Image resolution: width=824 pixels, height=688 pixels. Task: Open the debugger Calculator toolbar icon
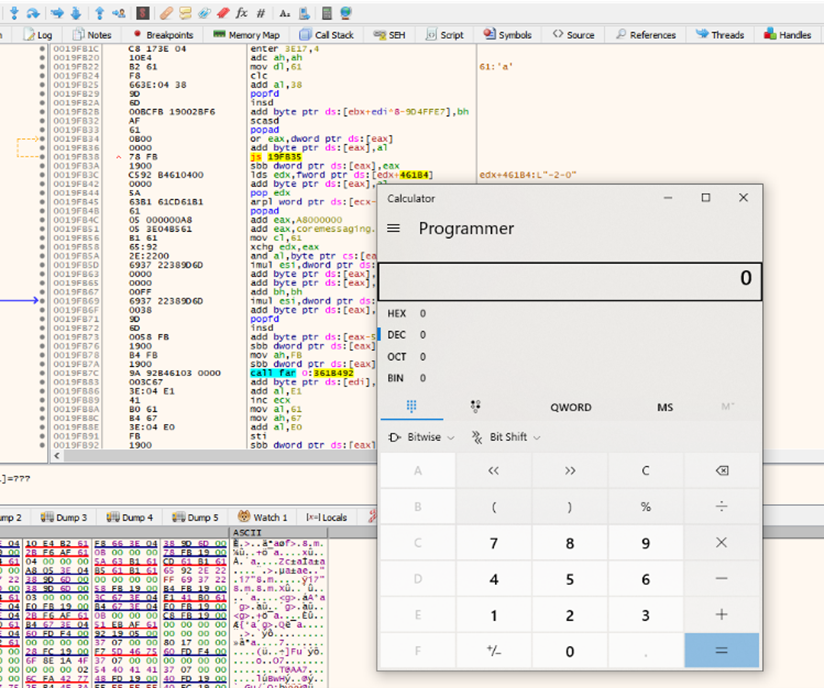pos(327,13)
